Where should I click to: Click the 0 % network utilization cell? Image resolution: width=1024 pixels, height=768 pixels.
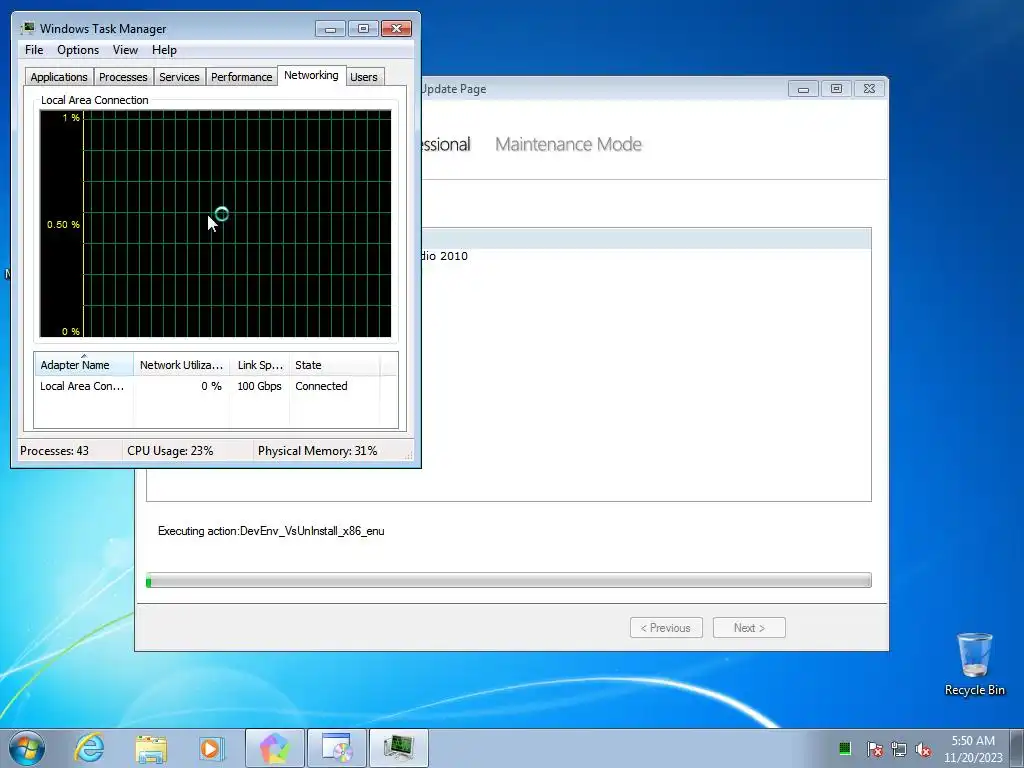tap(211, 386)
